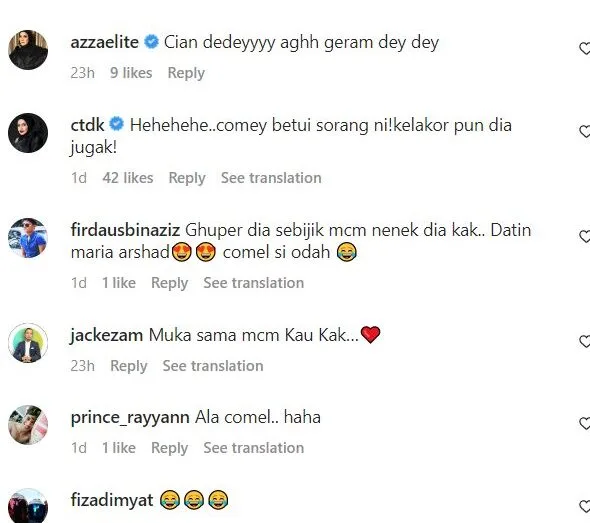Screen dimensions: 590x523
Task: See translation of ctdk's comment
Action: click(271, 178)
